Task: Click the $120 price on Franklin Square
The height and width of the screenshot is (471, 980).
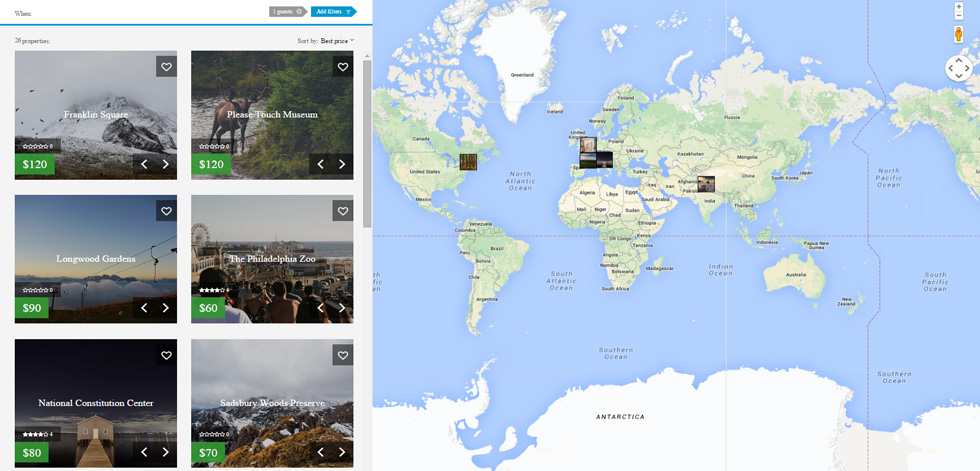Action: 35,164
